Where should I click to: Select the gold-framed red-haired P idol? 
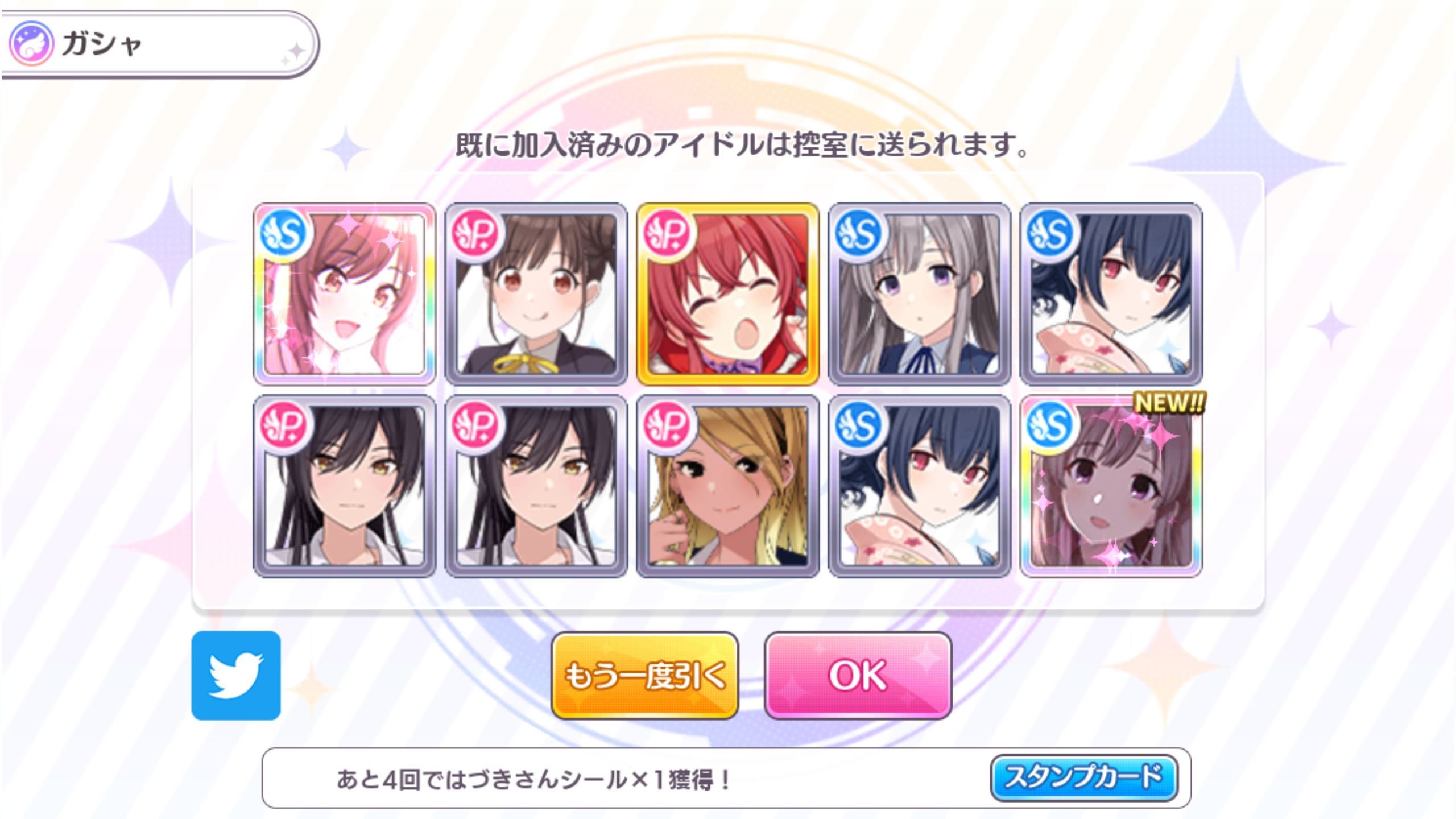click(727, 294)
